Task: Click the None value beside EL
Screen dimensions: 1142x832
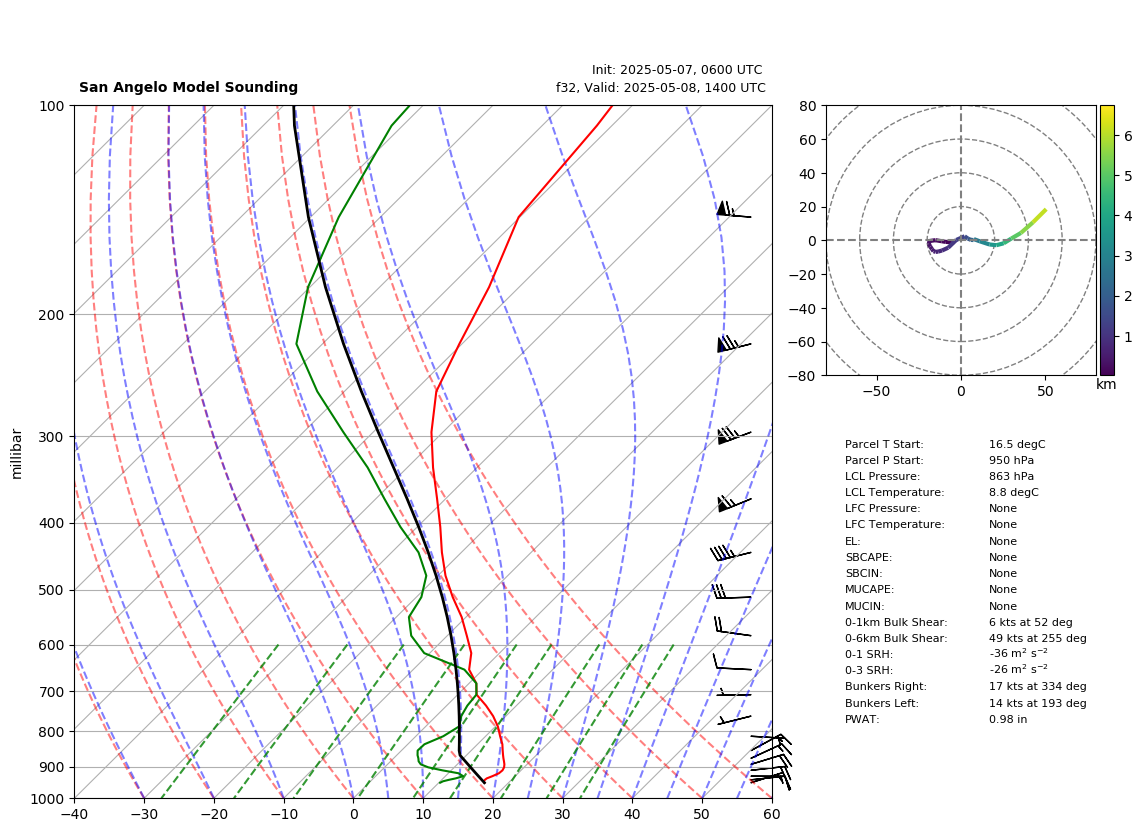Action: (x=1003, y=541)
